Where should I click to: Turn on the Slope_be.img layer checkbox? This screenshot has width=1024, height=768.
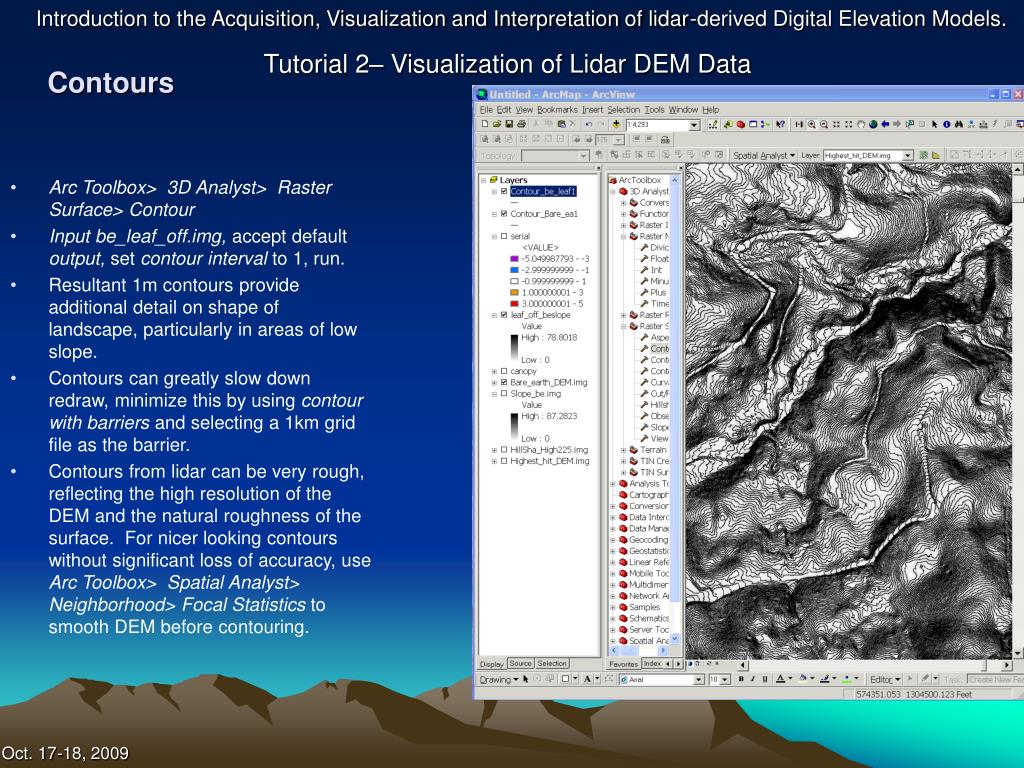point(504,394)
